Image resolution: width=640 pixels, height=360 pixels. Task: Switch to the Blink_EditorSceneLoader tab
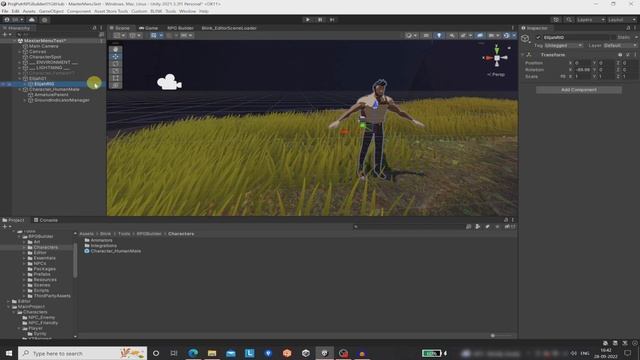229,28
